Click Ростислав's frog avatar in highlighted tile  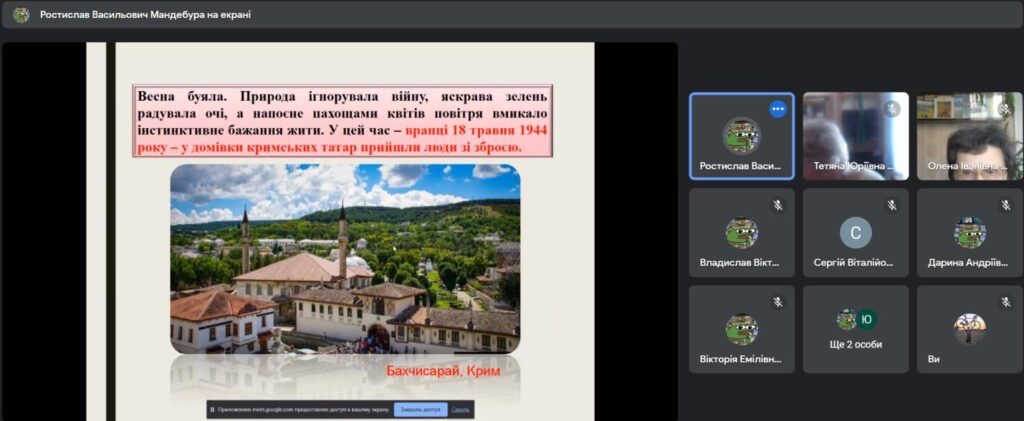[742, 134]
